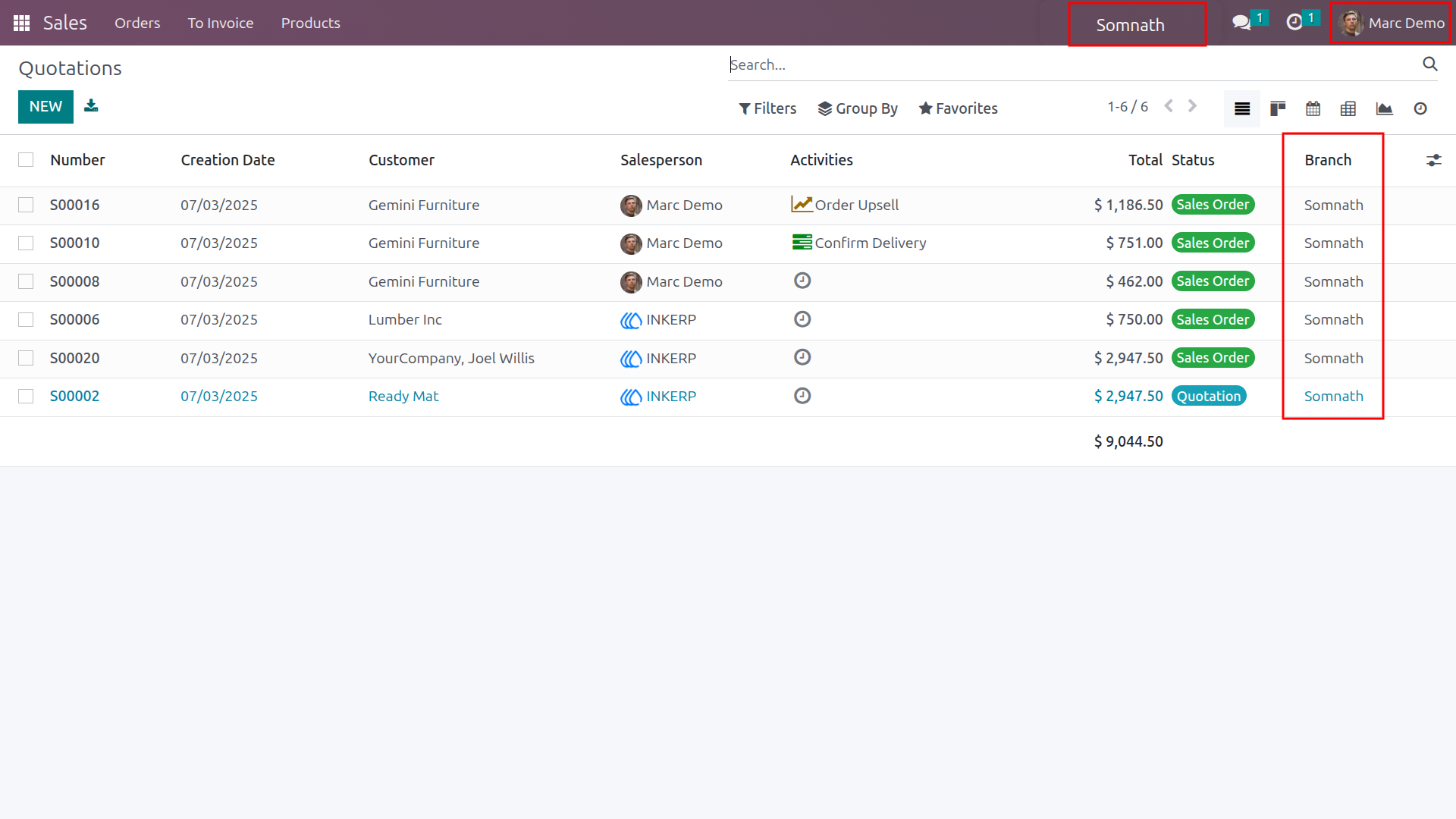The height and width of the screenshot is (819, 1456).
Task: Open the Orders menu
Action: (137, 23)
